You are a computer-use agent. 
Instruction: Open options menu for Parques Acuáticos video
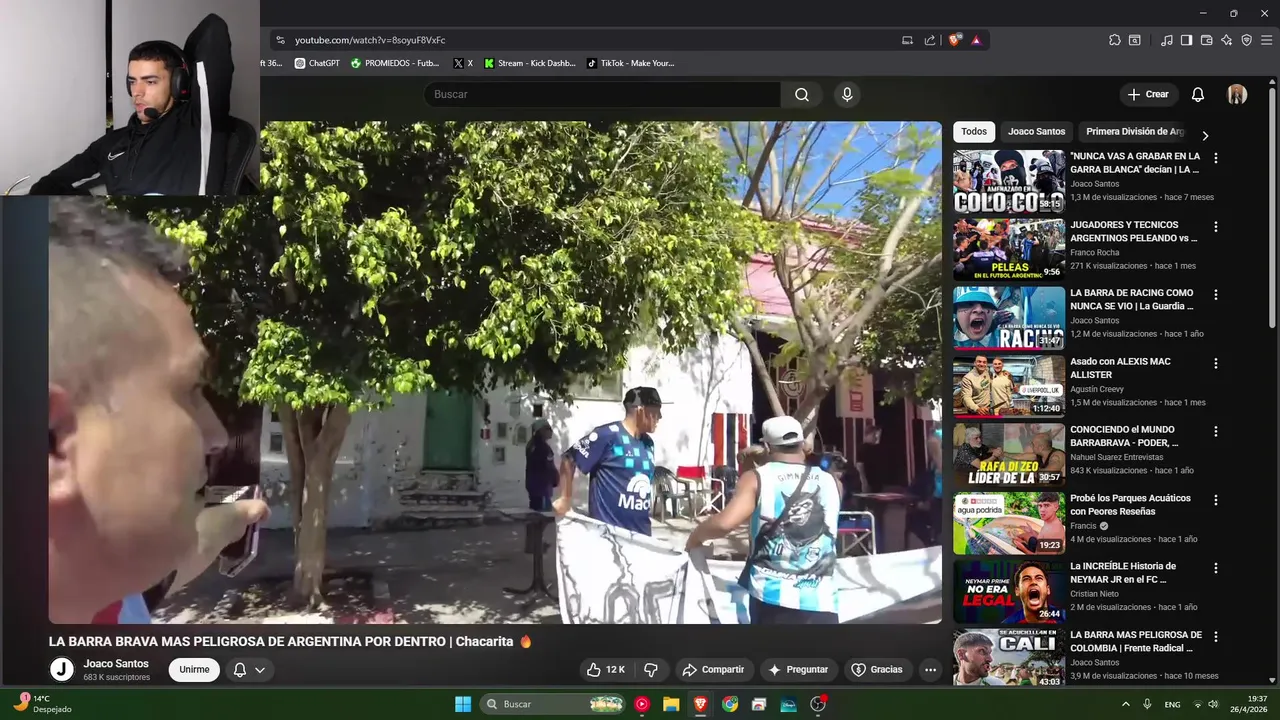coord(1216,499)
